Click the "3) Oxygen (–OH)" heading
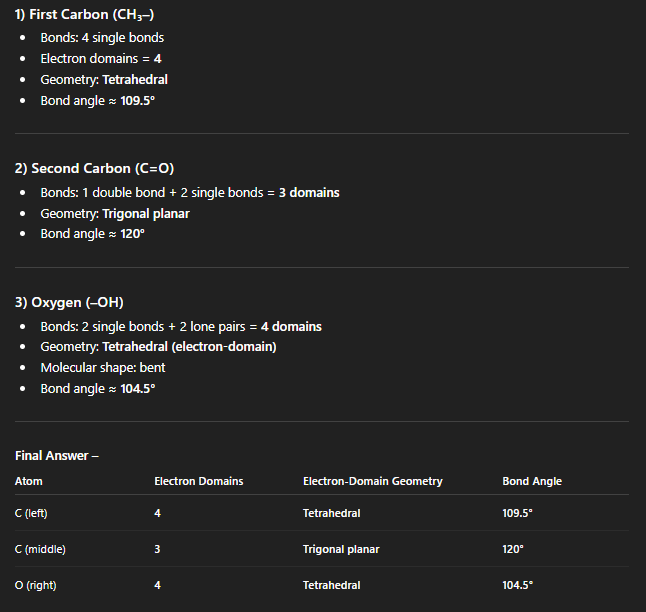The image size is (646, 612). tap(69, 302)
